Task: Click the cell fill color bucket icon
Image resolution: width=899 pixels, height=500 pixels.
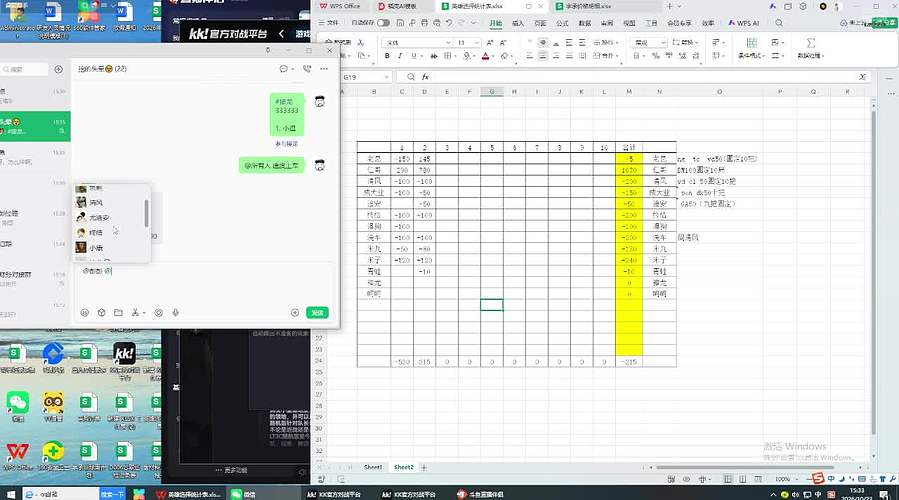Action: [467, 56]
